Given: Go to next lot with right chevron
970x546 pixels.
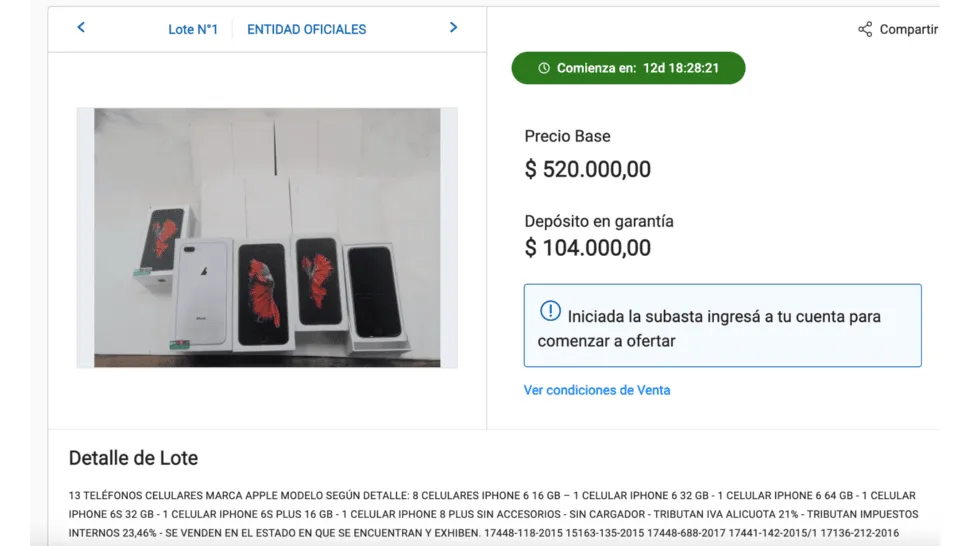Looking at the screenshot, I should 453,28.
